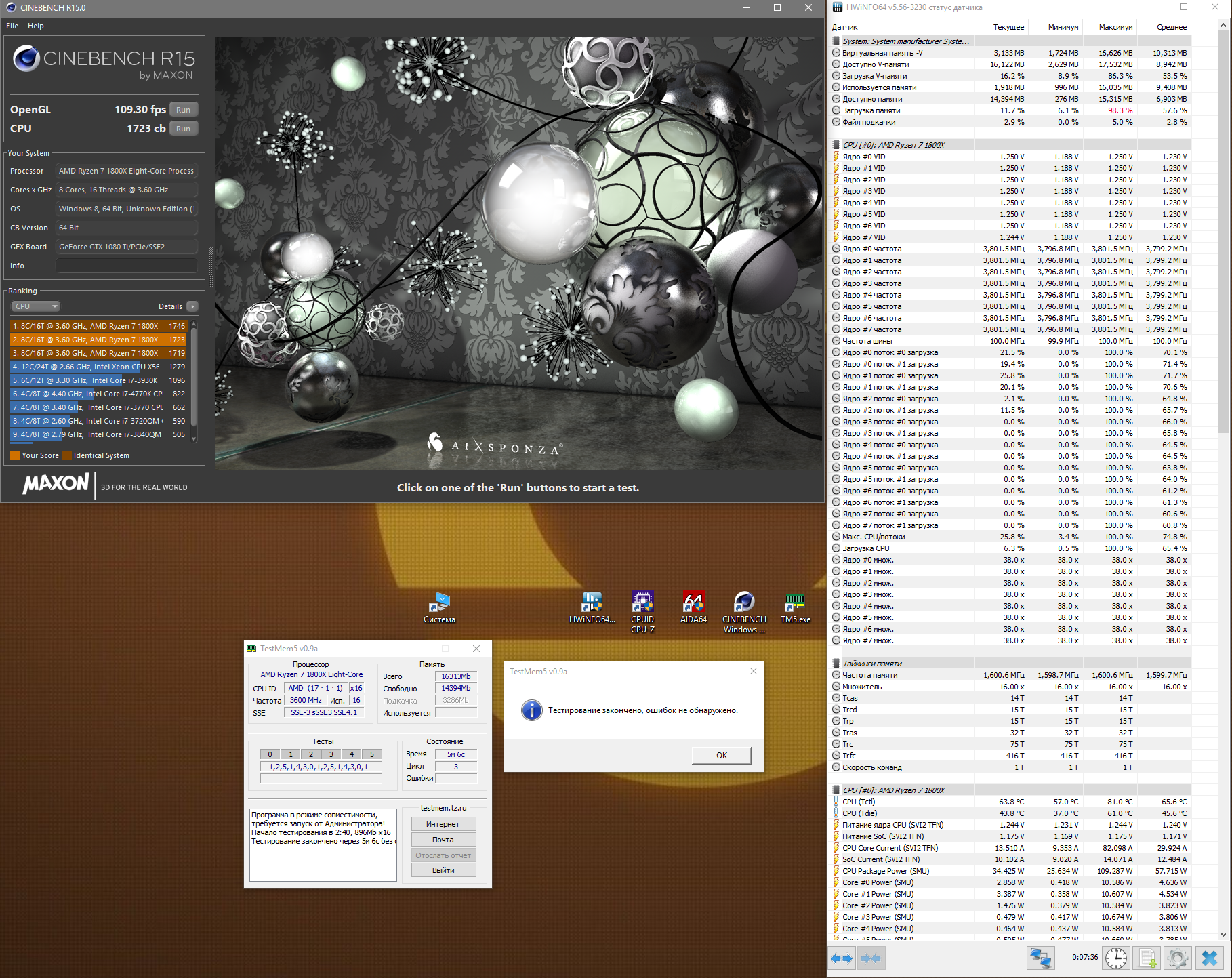1232x978 pixels.
Task: Click the Среднее column header
Action: [x=1164, y=27]
